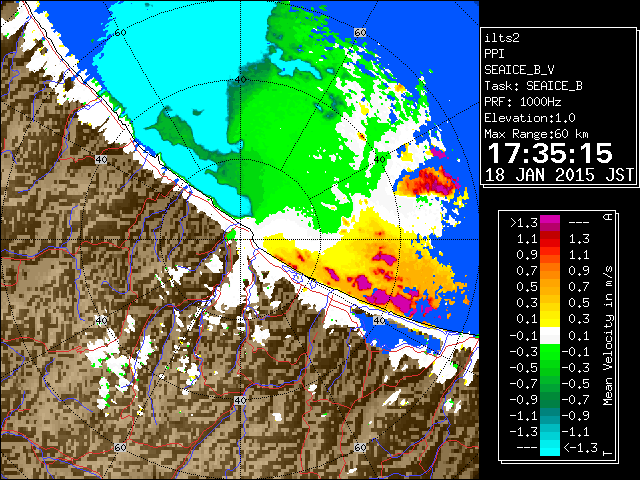Click the 'T' letter at the bottom of the legend
Image resolution: width=640 pixels, height=480 pixels.
[x=608, y=453]
